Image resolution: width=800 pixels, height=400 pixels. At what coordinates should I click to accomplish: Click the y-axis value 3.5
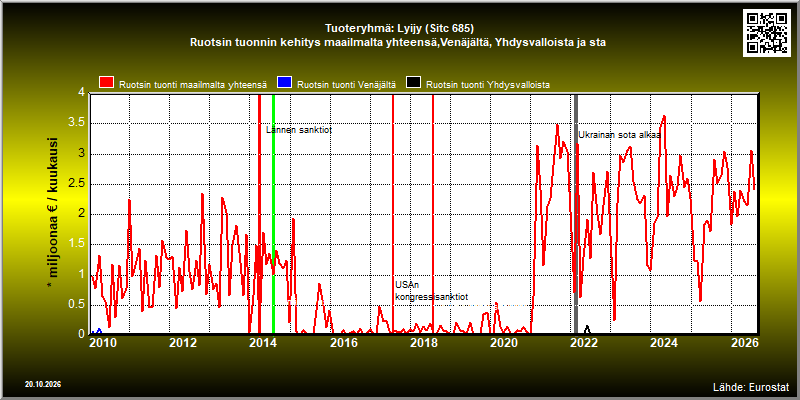[77, 123]
